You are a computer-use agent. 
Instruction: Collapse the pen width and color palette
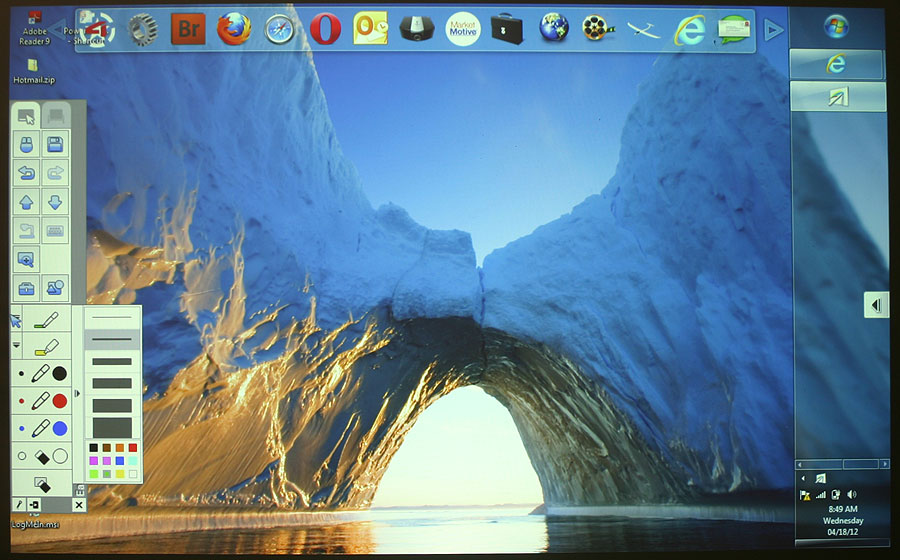coord(77,394)
